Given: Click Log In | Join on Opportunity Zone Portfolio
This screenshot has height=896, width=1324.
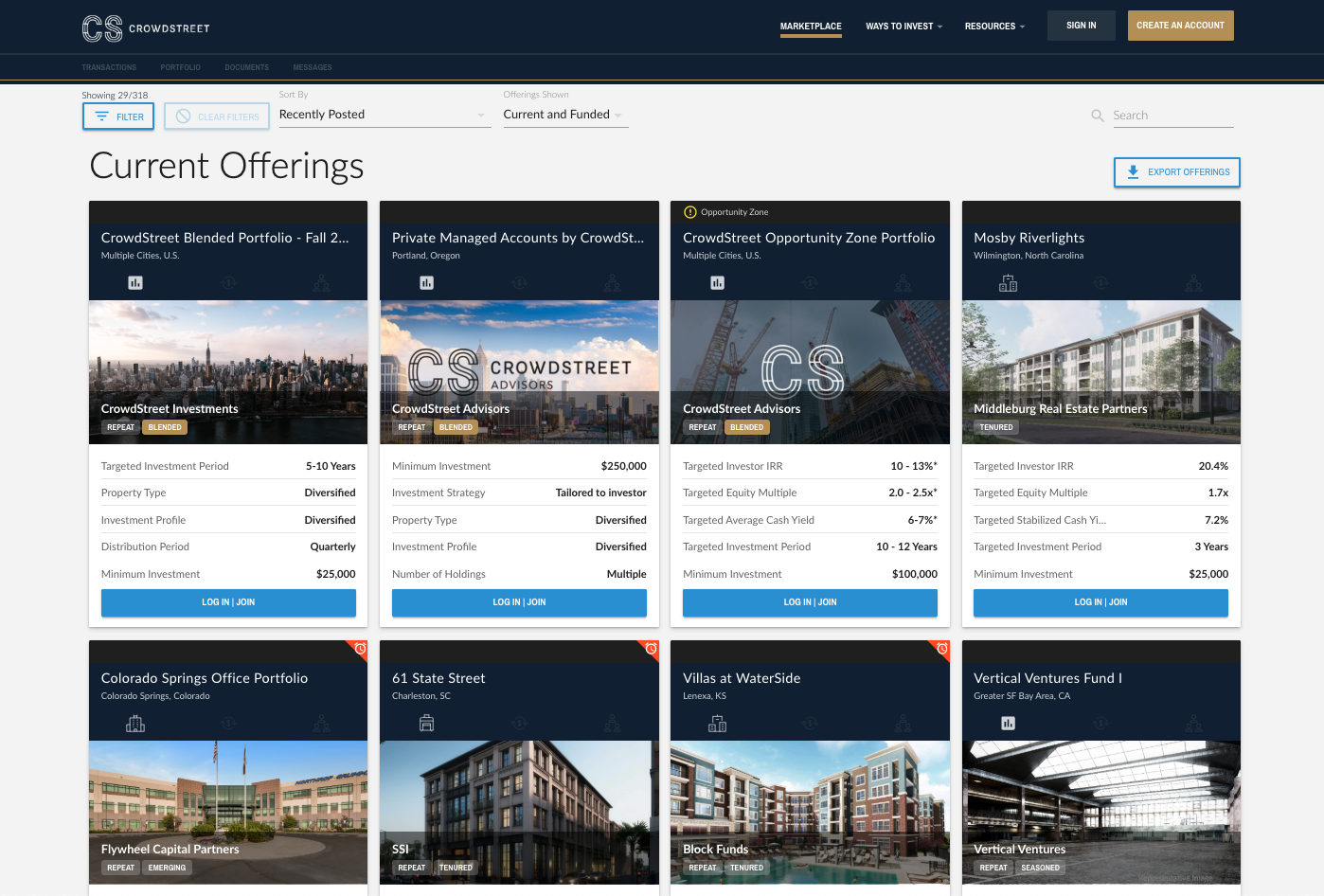Looking at the screenshot, I should (810, 602).
